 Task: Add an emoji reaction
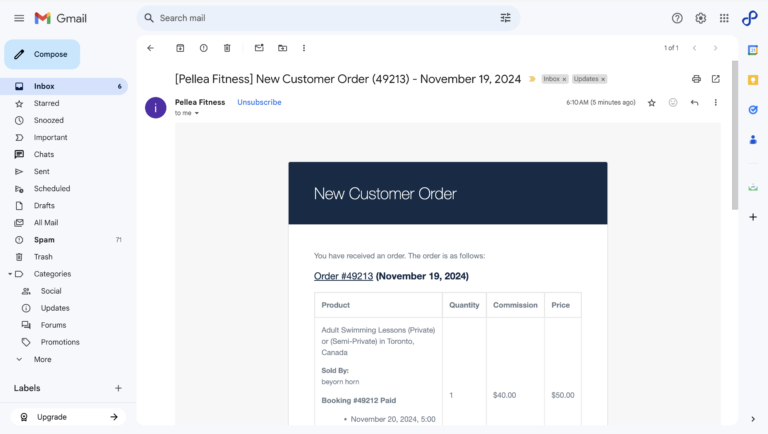pyautogui.click(x=673, y=102)
